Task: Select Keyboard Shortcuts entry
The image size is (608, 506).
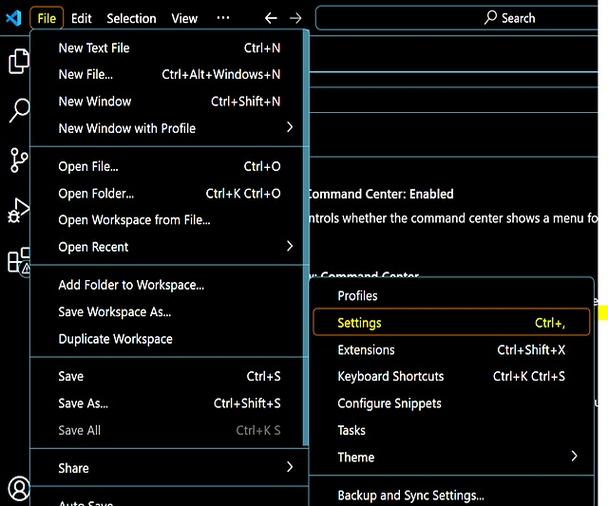Action: pyautogui.click(x=451, y=376)
